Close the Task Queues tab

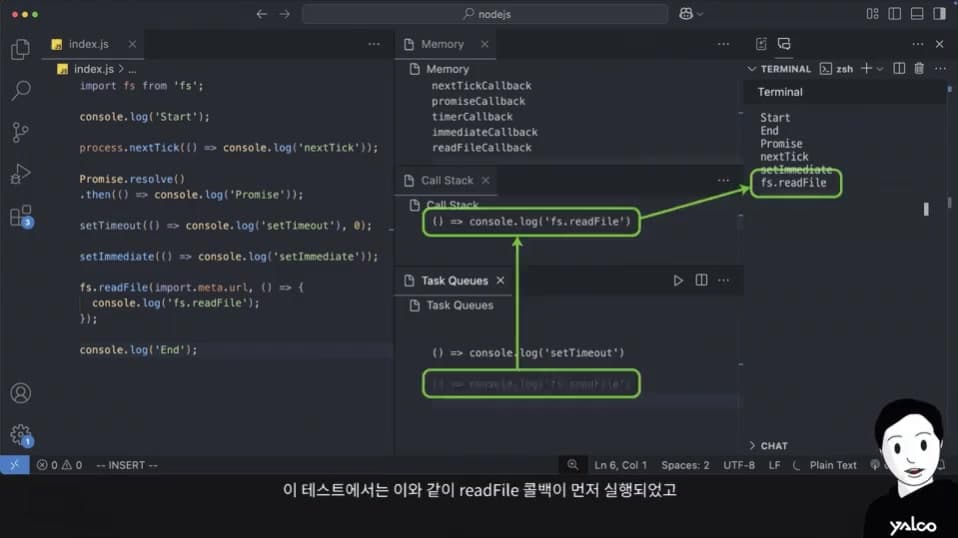coord(500,280)
